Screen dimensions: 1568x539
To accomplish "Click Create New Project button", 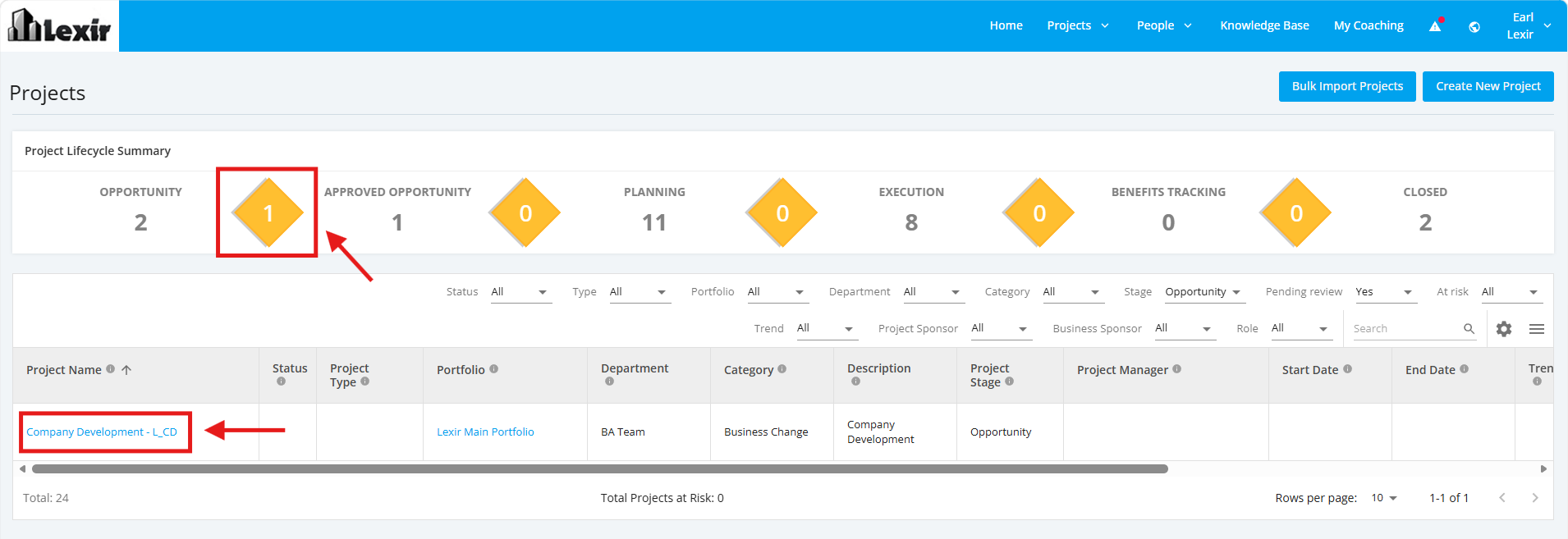I will [x=1488, y=86].
